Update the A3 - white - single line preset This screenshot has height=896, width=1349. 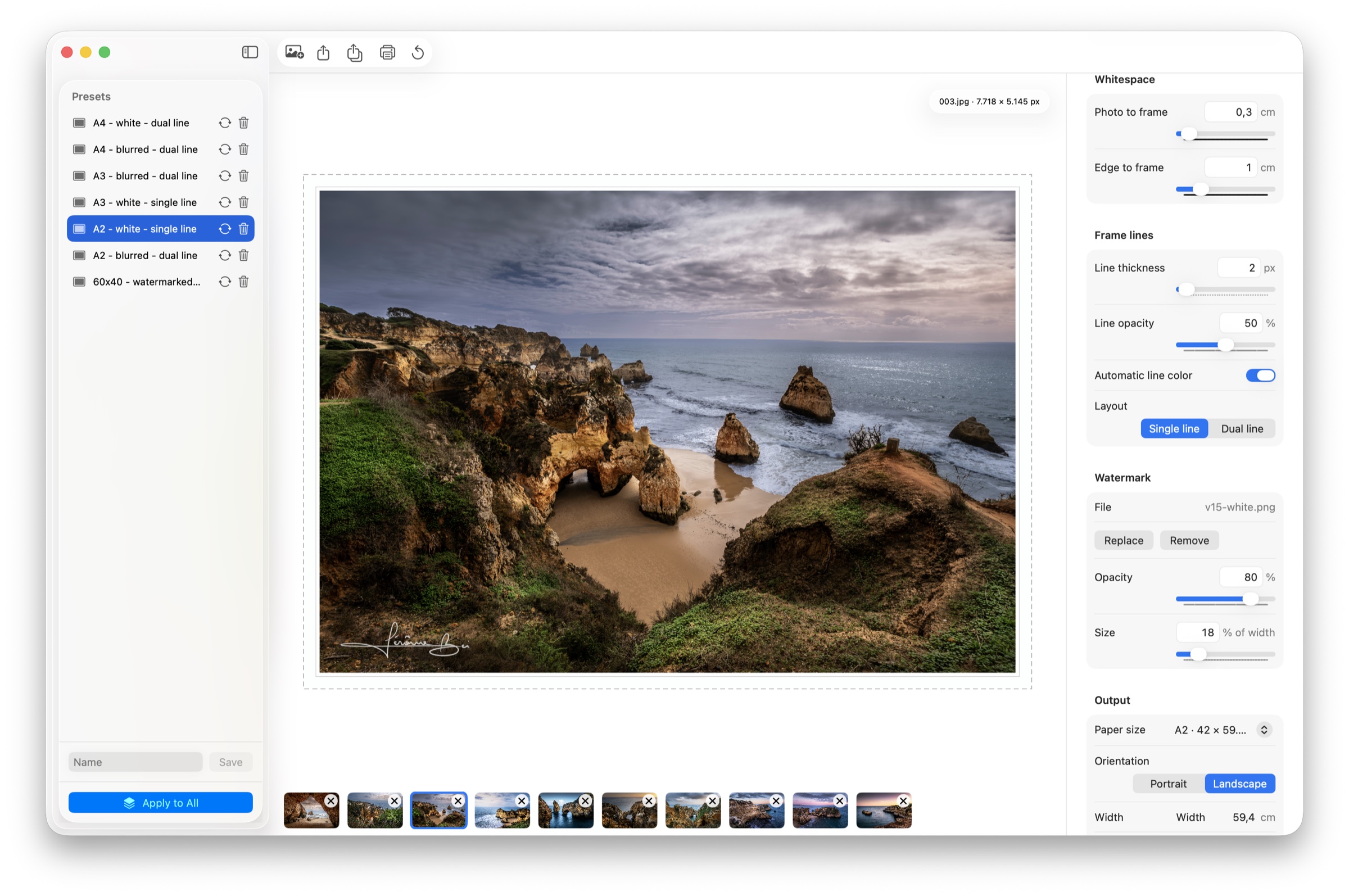tap(224, 202)
